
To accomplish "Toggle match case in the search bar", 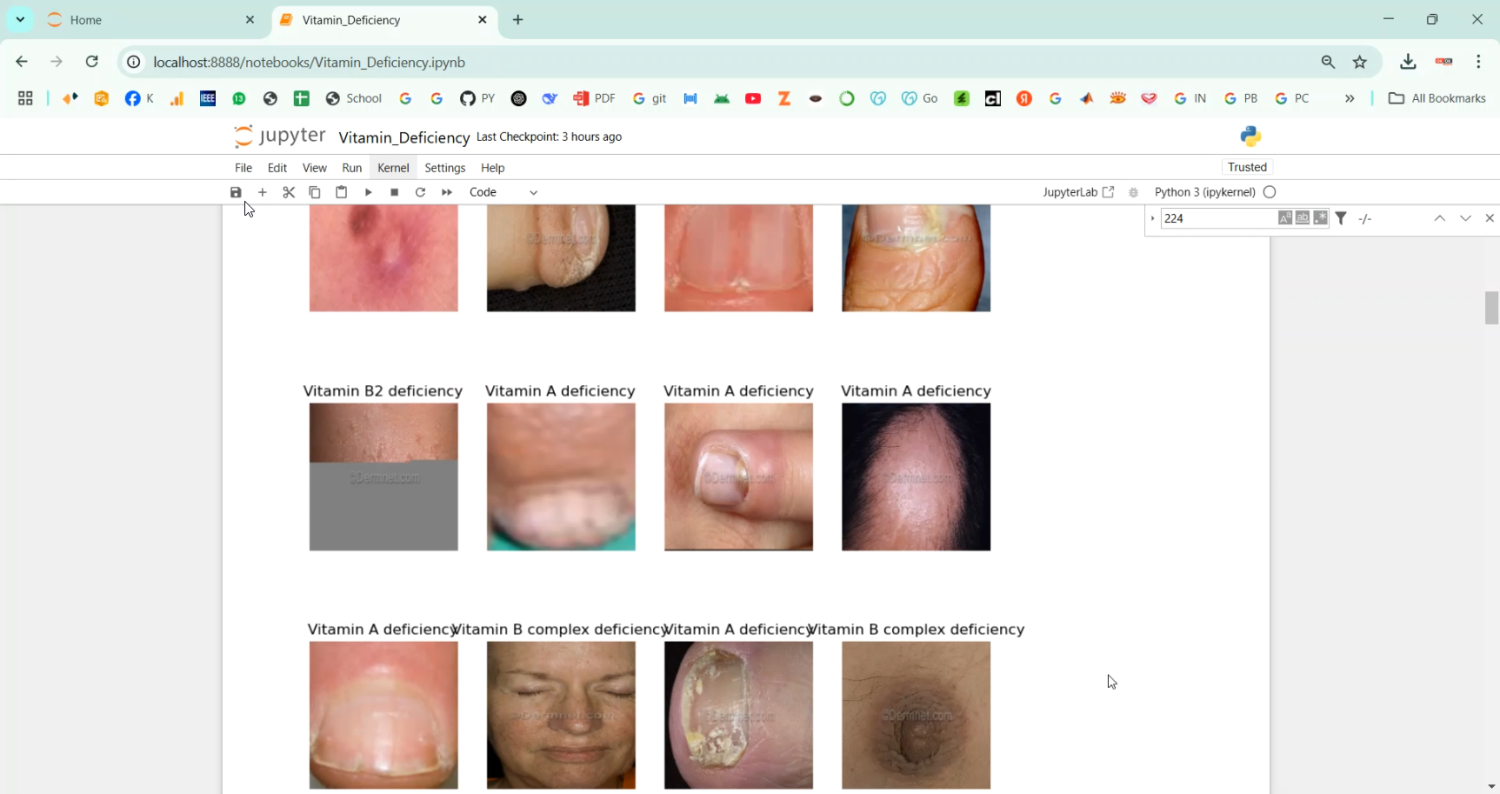I will coord(1284,217).
